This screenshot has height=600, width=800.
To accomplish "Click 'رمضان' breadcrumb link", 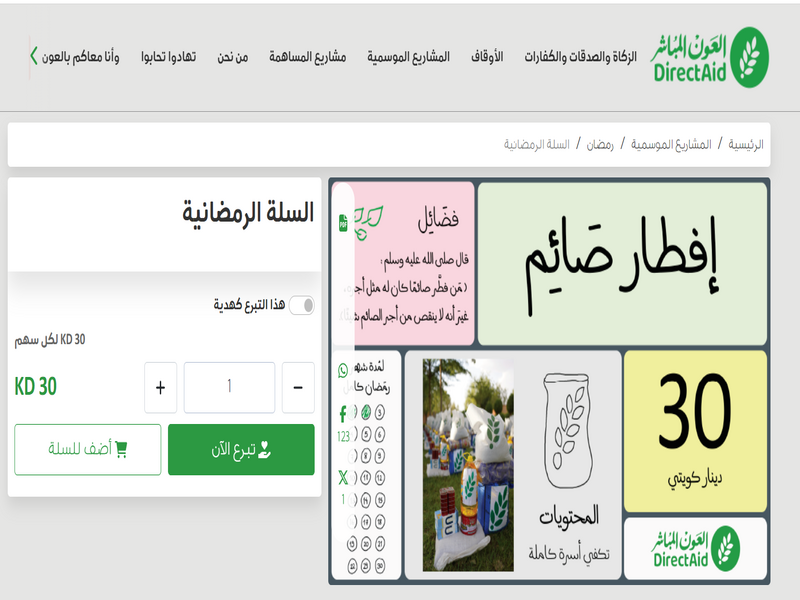I will 599,145.
